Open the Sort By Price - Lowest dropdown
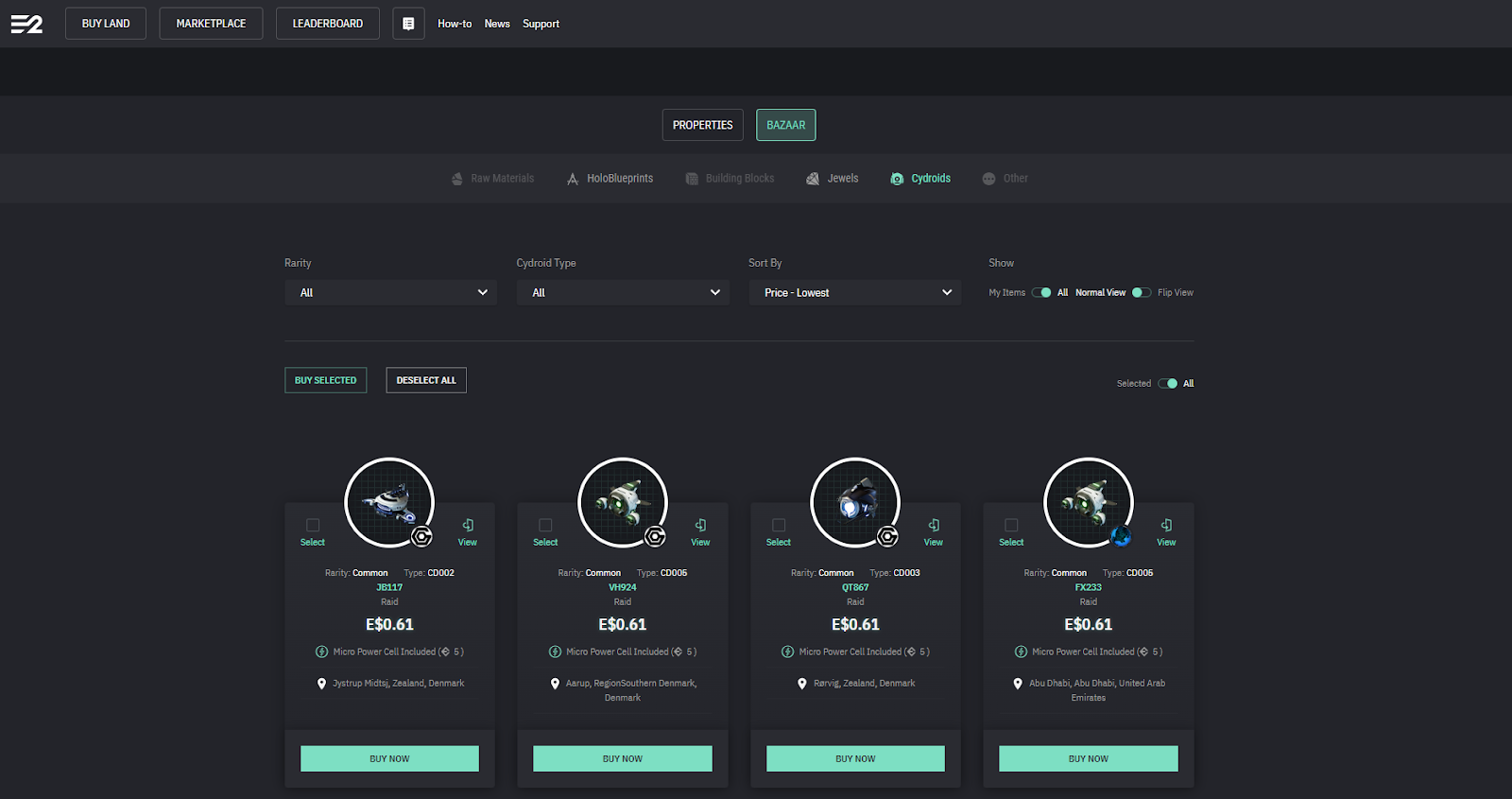This screenshot has height=799, width=1512. pos(855,293)
